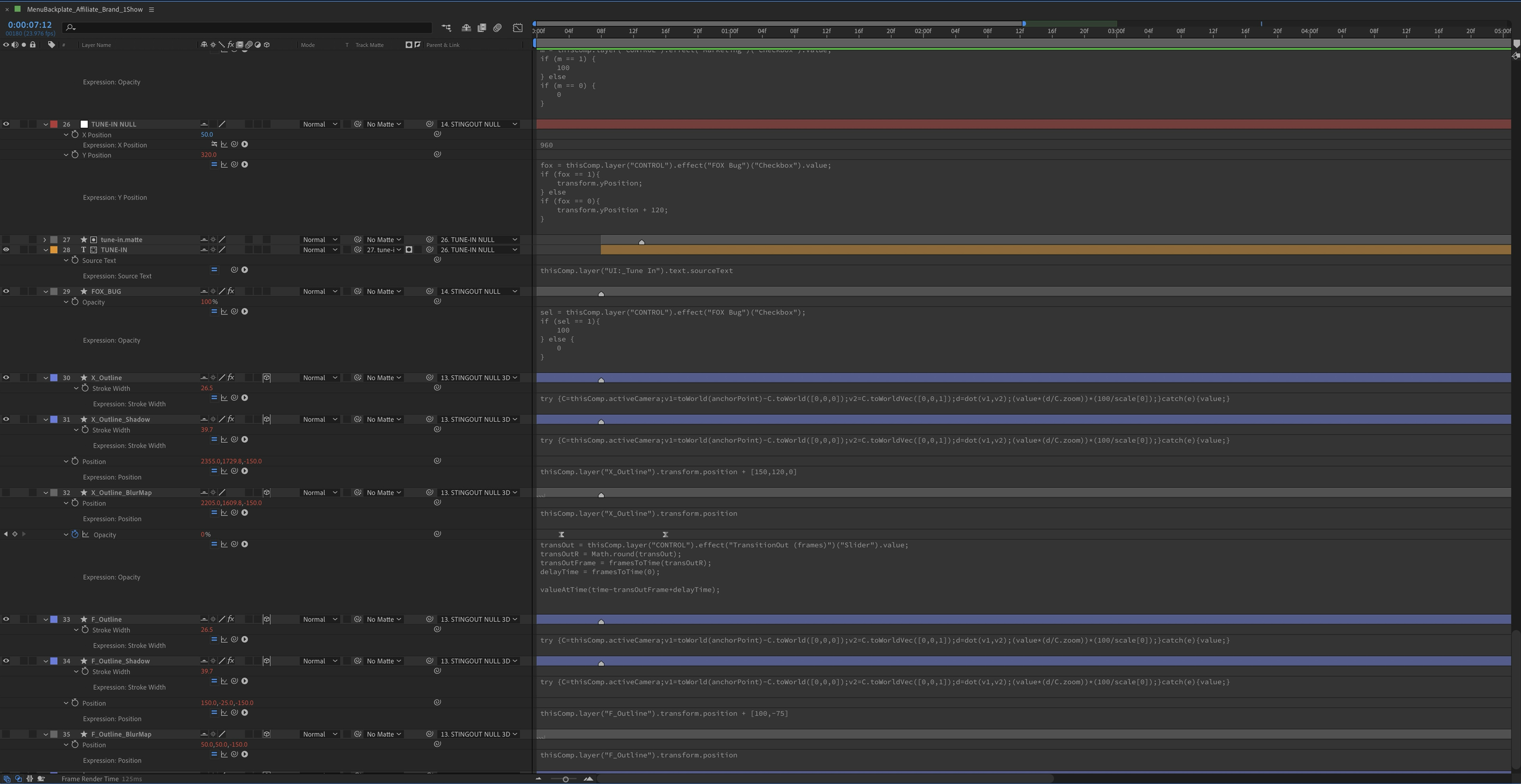This screenshot has height=784, width=1521.
Task: Click pick whip for X_Outline Stroke Width expression
Action: 234,398
